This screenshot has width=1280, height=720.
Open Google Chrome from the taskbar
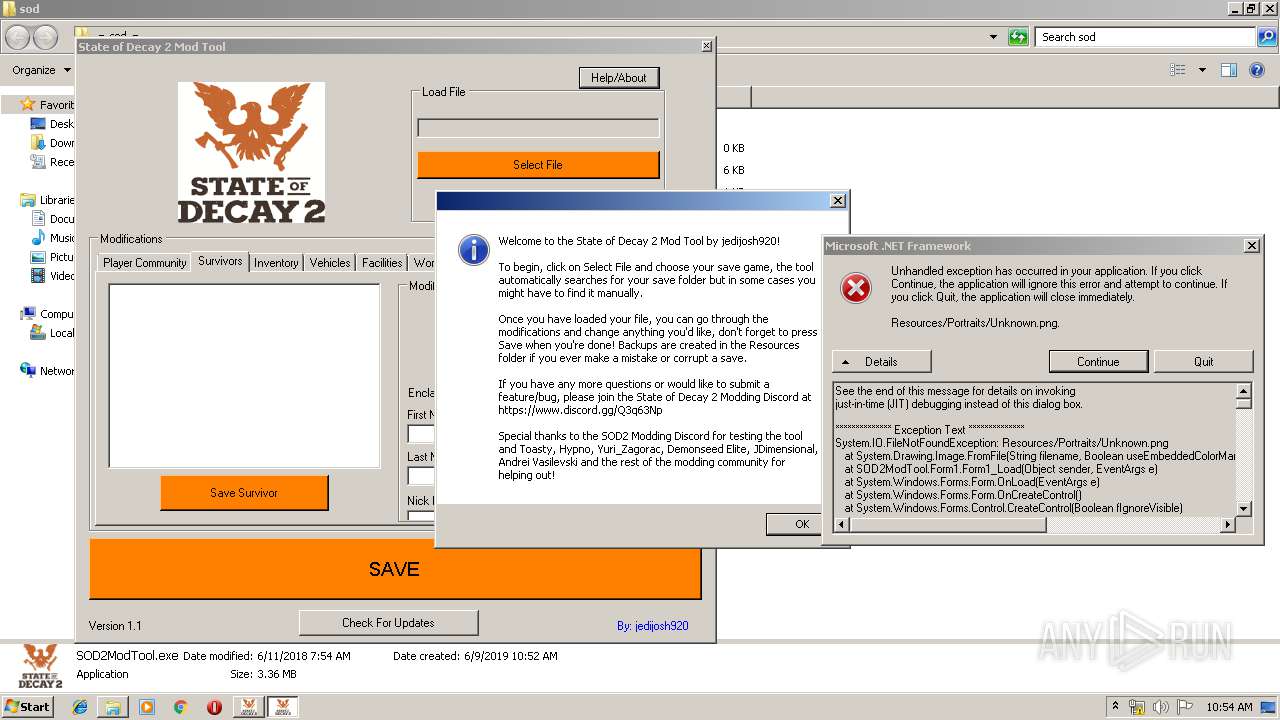click(180, 707)
